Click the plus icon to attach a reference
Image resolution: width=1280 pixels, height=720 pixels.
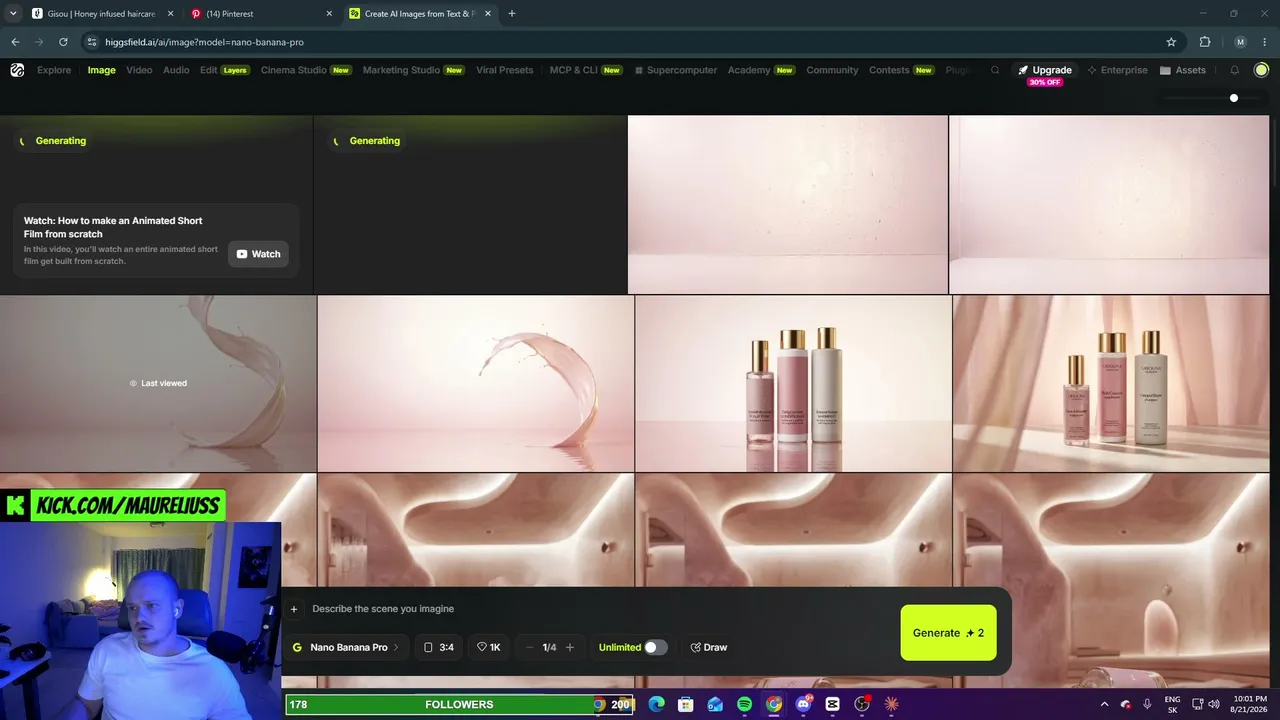(294, 609)
